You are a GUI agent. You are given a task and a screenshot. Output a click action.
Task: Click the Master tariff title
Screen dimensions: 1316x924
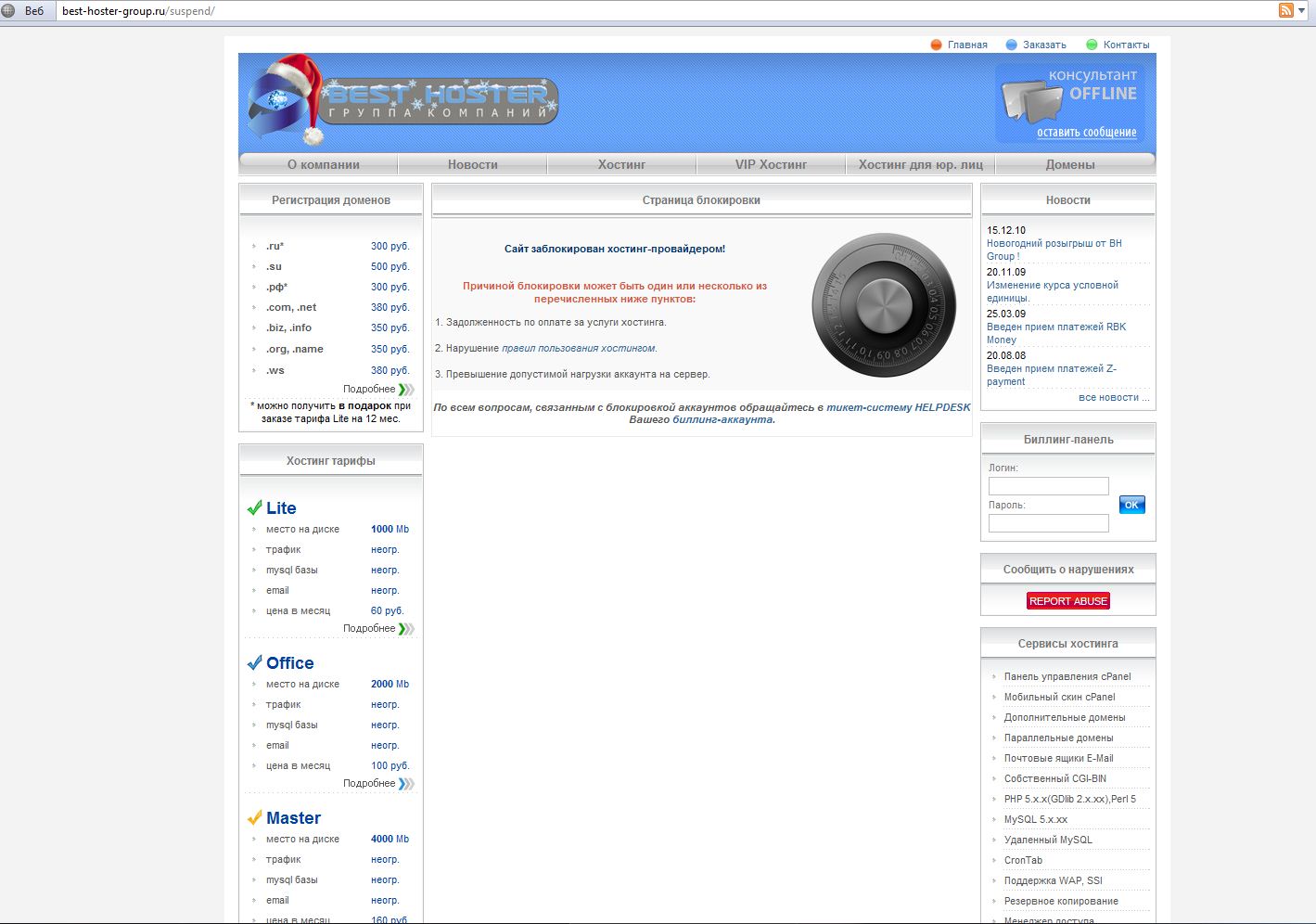coord(293,818)
